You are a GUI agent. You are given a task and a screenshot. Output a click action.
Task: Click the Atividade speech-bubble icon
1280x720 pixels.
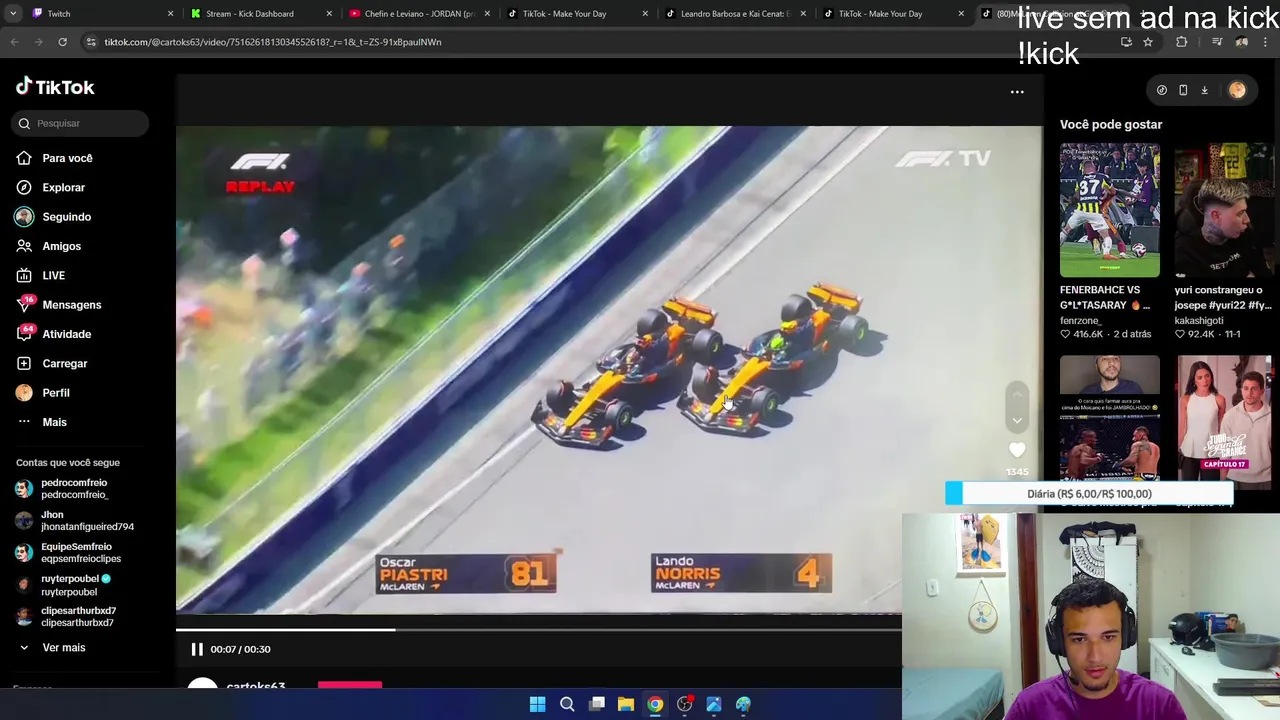[24, 334]
